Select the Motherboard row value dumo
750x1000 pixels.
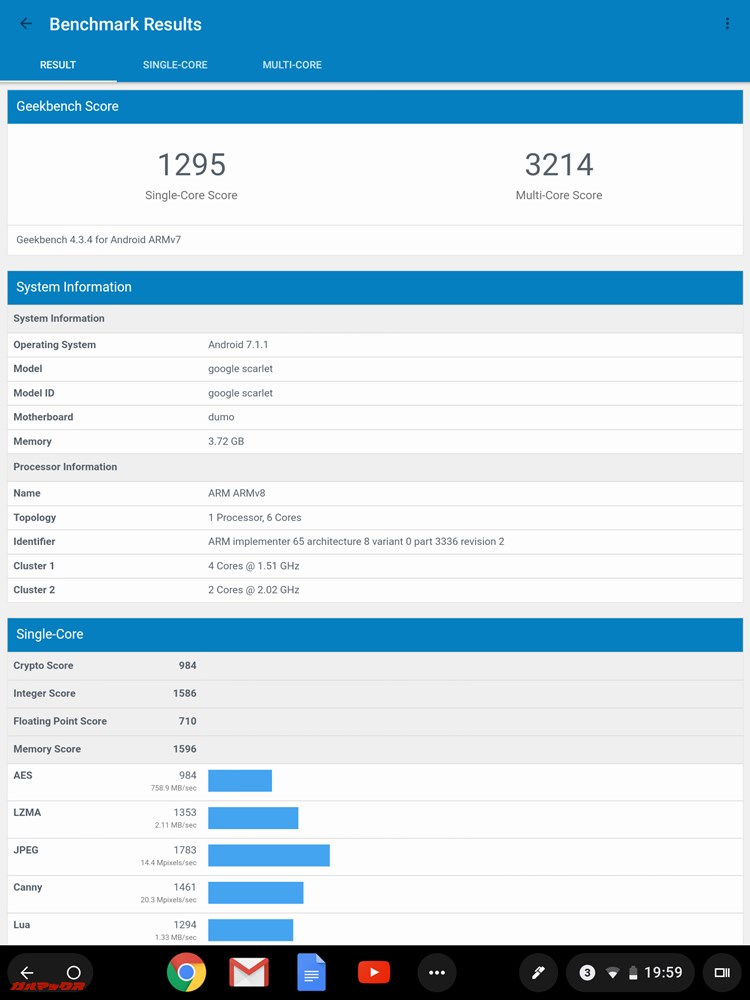pos(221,417)
